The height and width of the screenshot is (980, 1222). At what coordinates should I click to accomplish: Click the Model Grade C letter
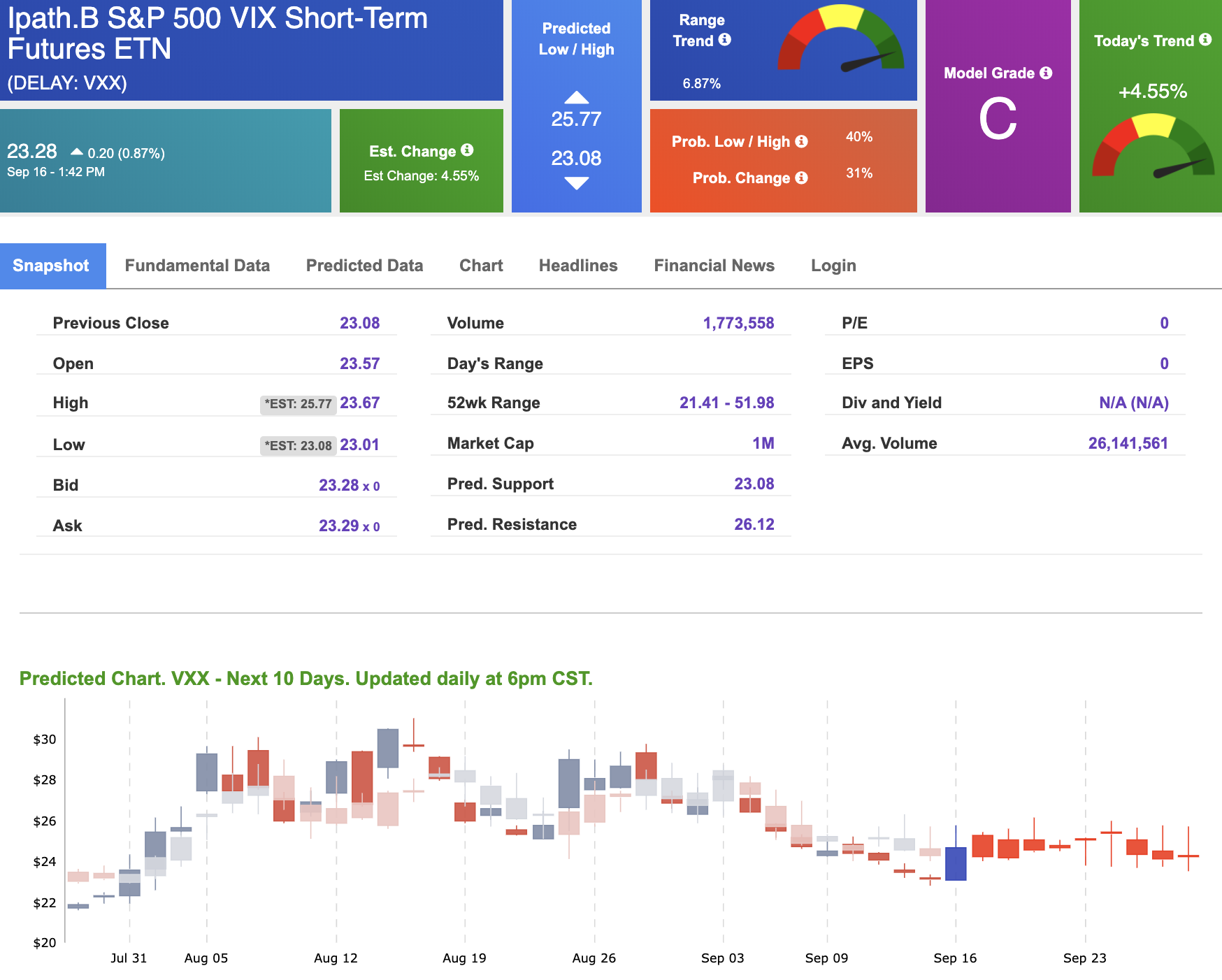click(998, 119)
